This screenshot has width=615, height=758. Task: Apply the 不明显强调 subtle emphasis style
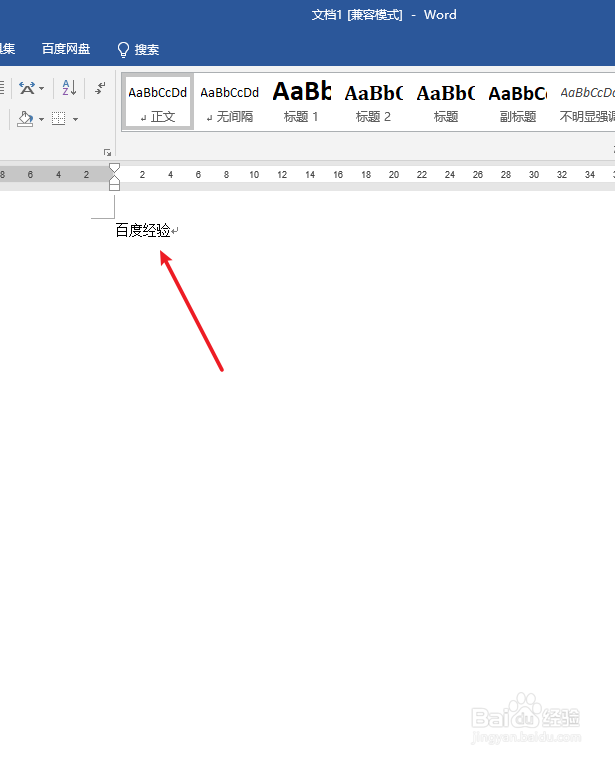(586, 102)
